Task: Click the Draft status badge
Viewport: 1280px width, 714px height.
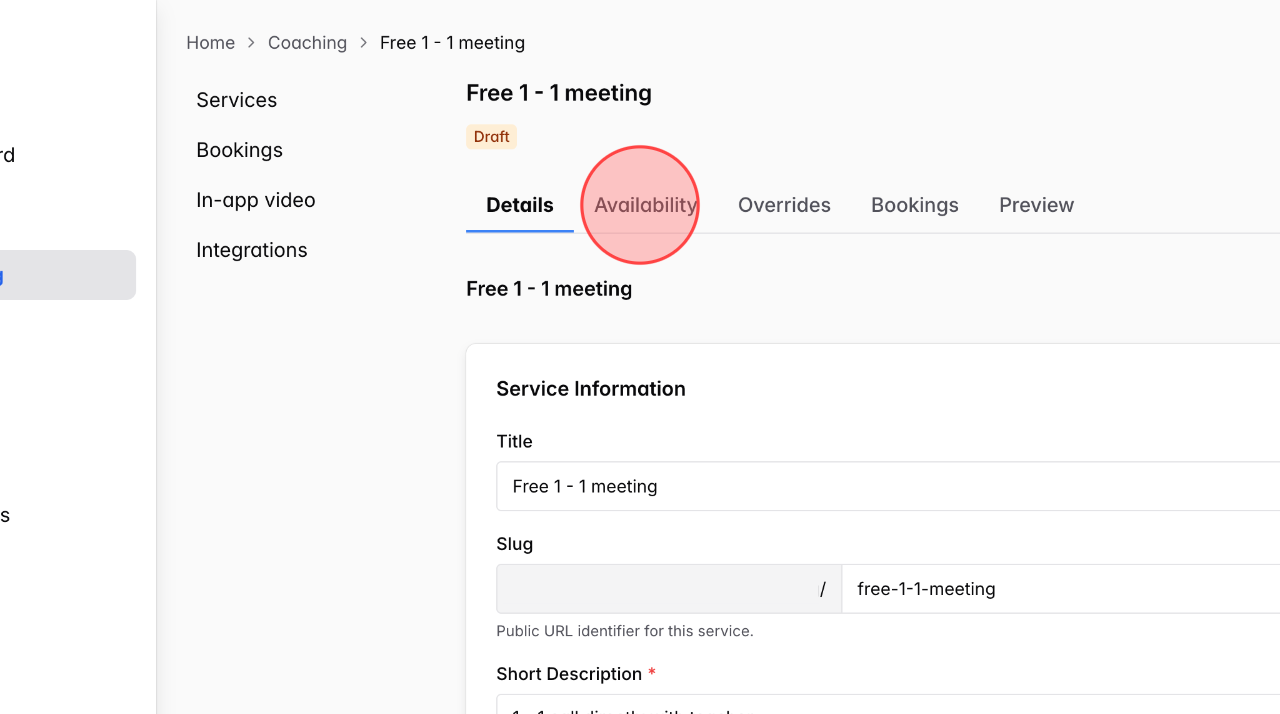Action: (x=491, y=136)
